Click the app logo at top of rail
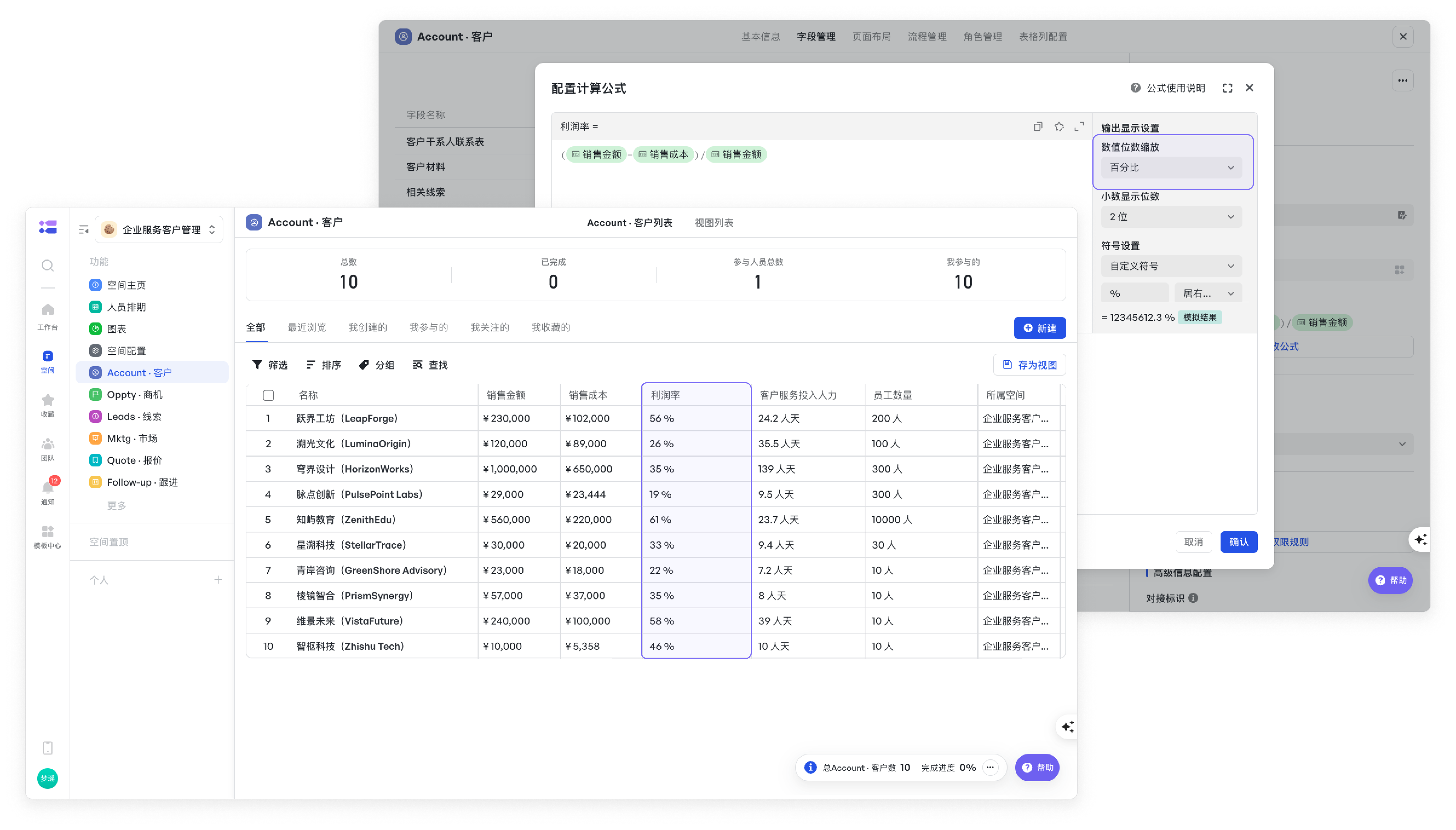This screenshot has height=830, width=1456. click(x=47, y=227)
